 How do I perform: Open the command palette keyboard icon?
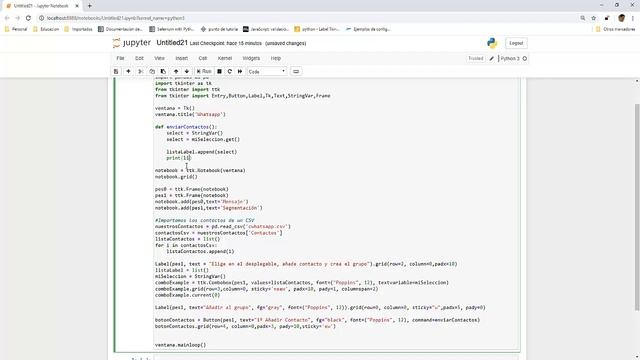[x=296, y=71]
